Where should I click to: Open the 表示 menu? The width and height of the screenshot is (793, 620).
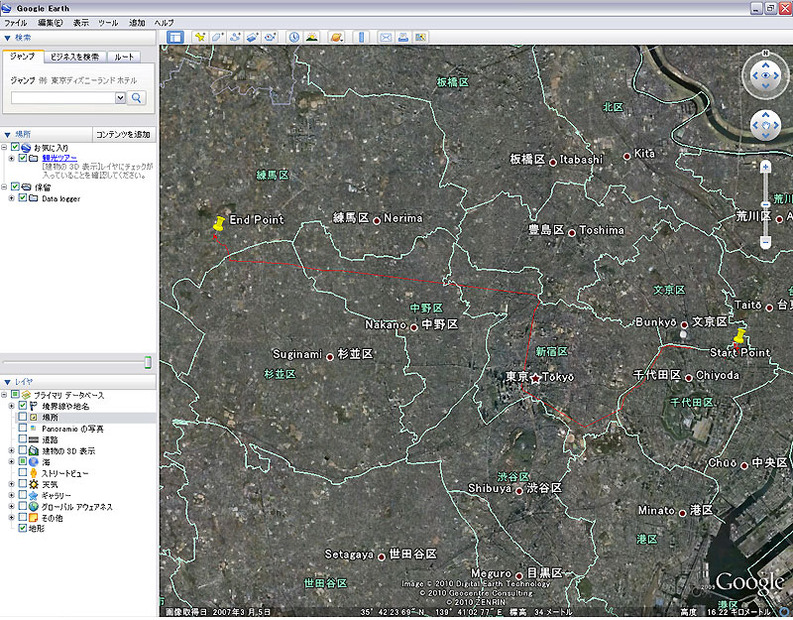pyautogui.click(x=80, y=23)
